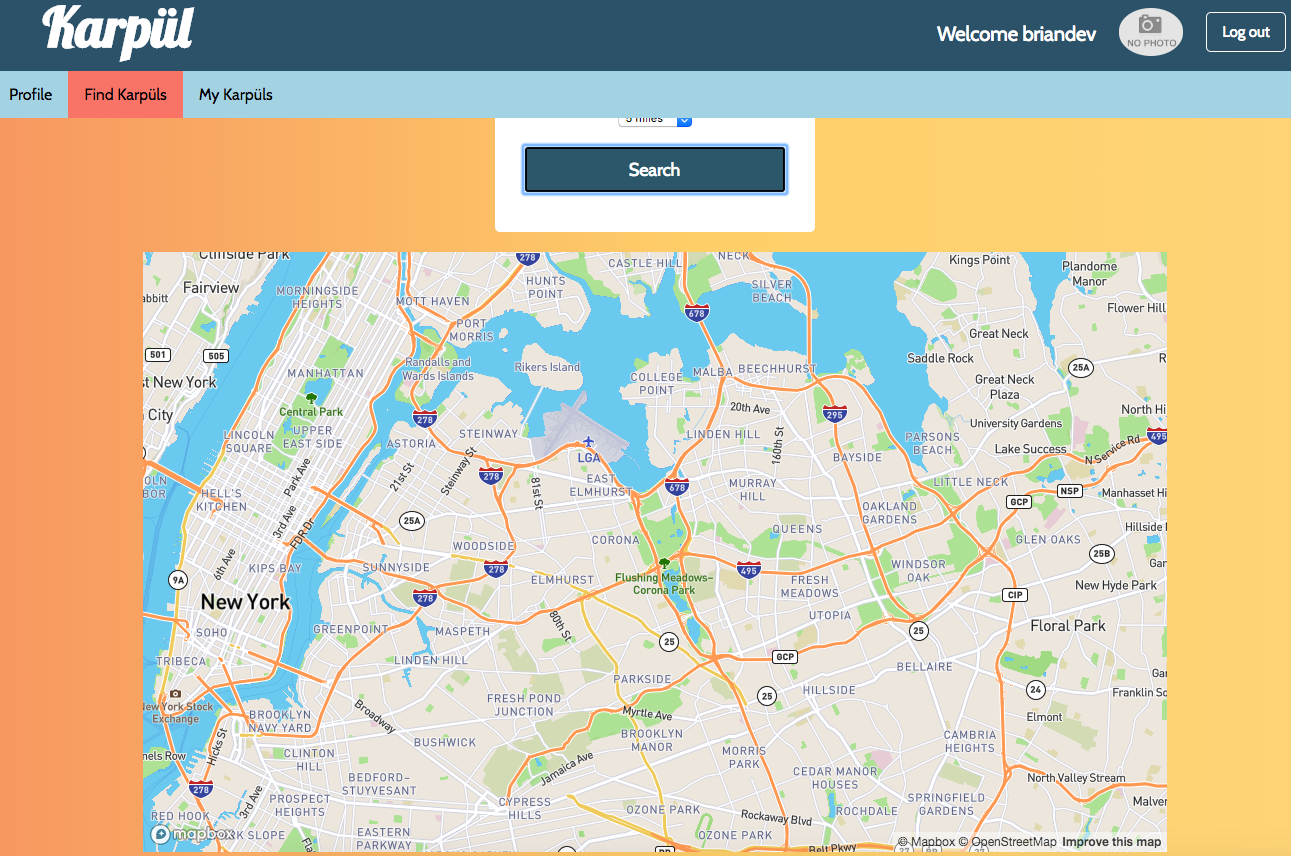The width and height of the screenshot is (1291, 856).
Task: Click the CIP parkway shield
Action: coord(1016,595)
